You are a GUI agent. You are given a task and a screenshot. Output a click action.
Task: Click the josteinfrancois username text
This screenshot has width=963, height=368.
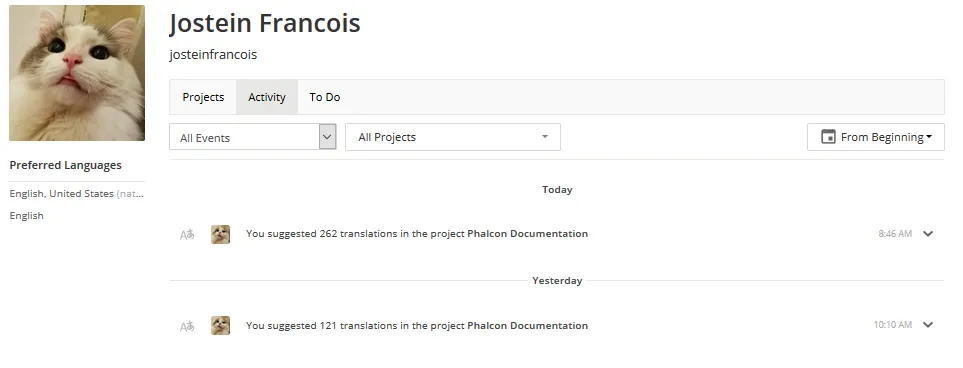(x=213, y=55)
